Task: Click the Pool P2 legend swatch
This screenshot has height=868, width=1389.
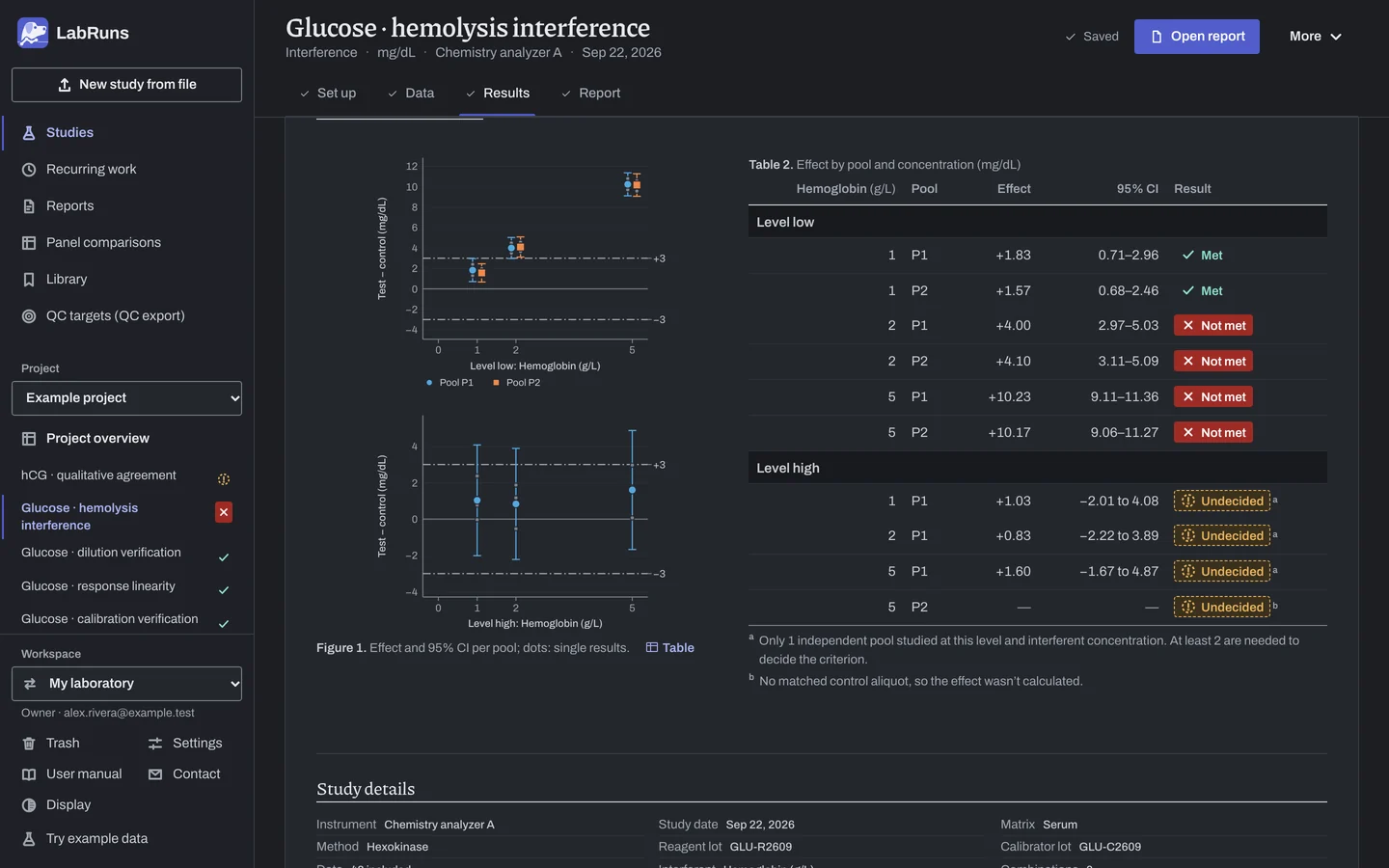Action: [496, 383]
